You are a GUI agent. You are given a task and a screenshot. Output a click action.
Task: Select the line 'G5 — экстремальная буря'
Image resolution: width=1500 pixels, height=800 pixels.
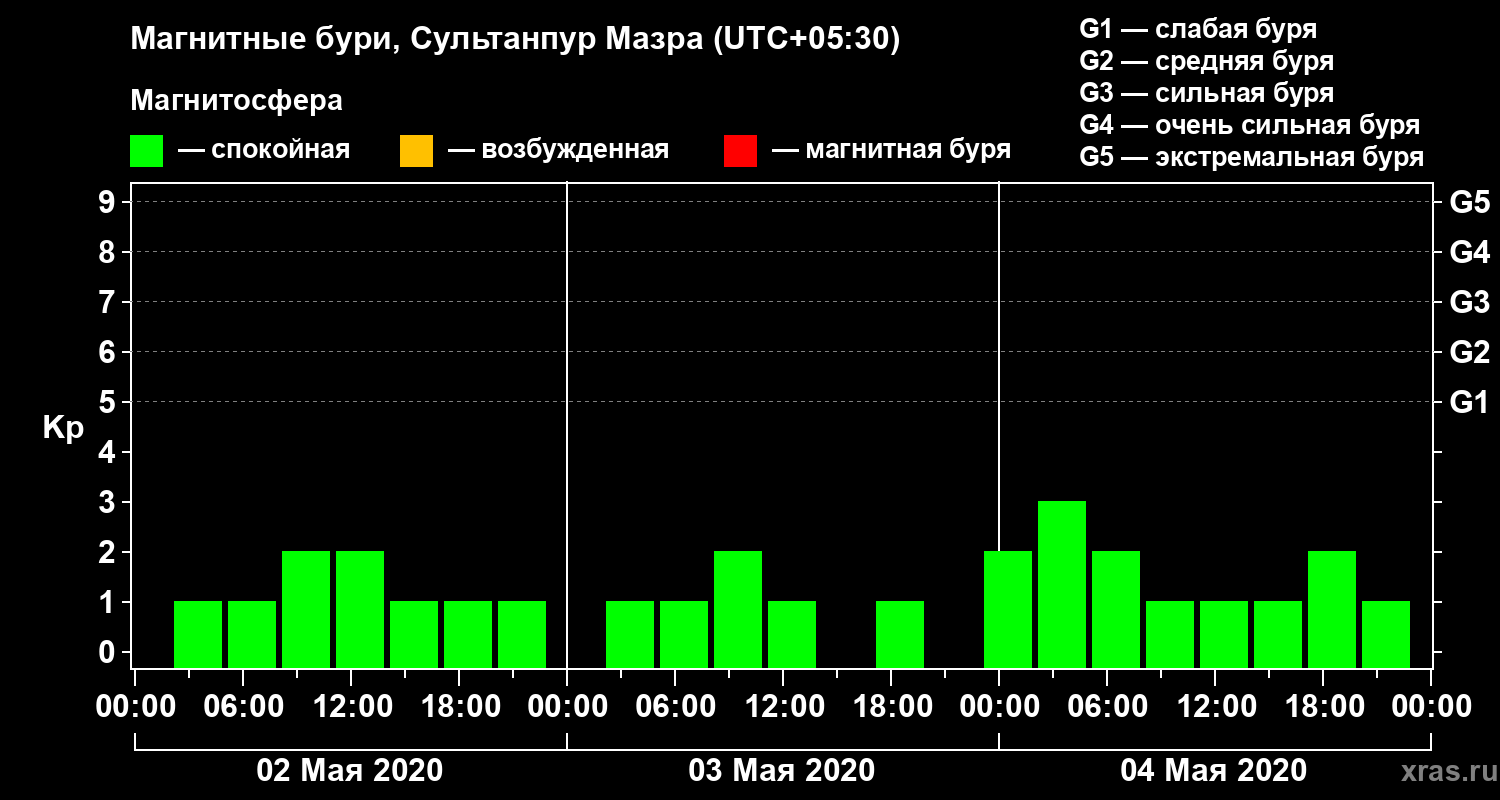(1252, 158)
